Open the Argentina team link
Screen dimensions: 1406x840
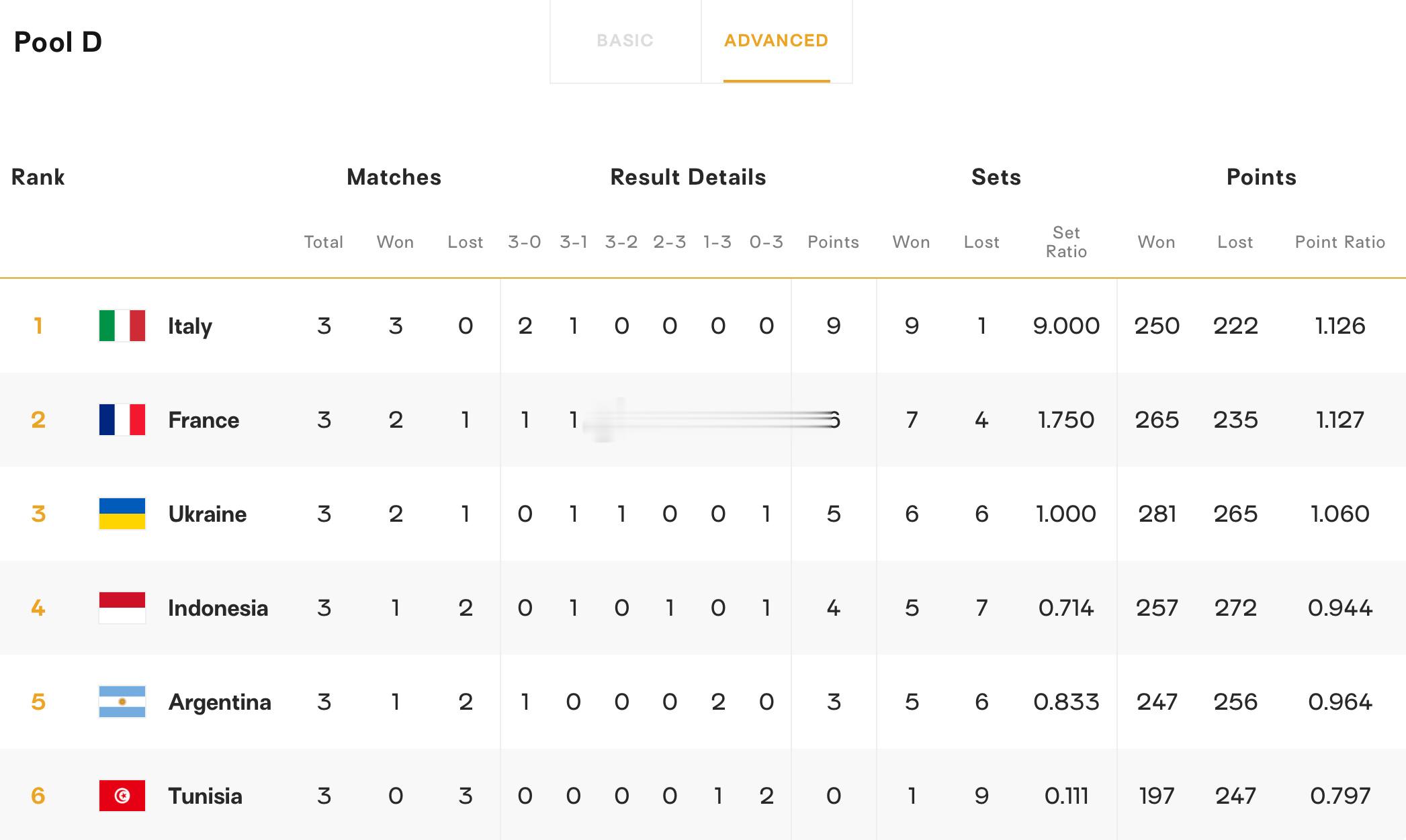pos(220,702)
